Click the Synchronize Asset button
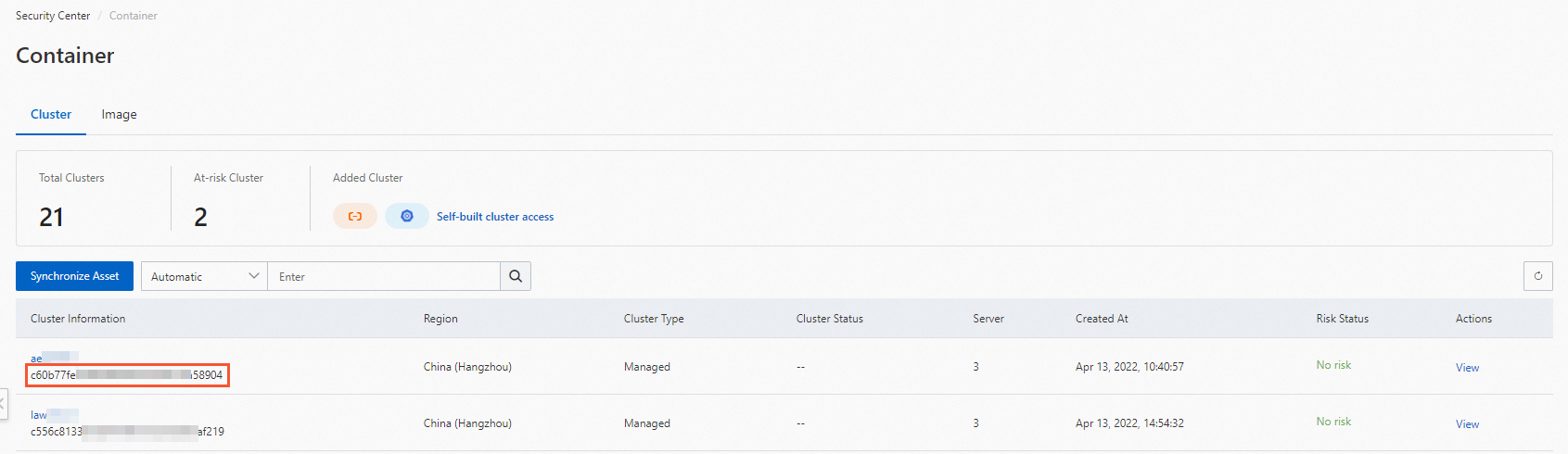 74,276
